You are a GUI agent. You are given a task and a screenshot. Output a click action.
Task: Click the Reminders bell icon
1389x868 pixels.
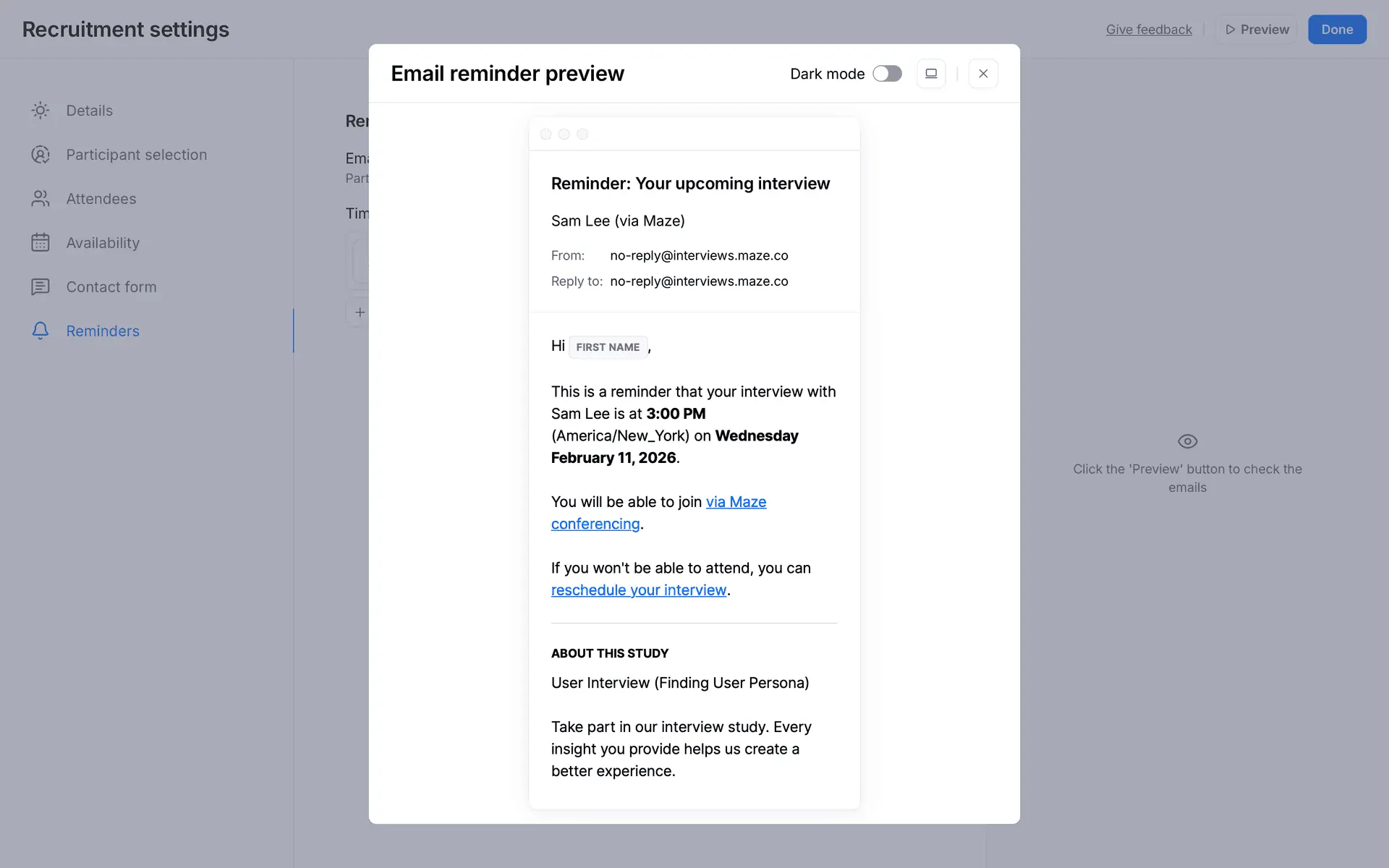41,331
